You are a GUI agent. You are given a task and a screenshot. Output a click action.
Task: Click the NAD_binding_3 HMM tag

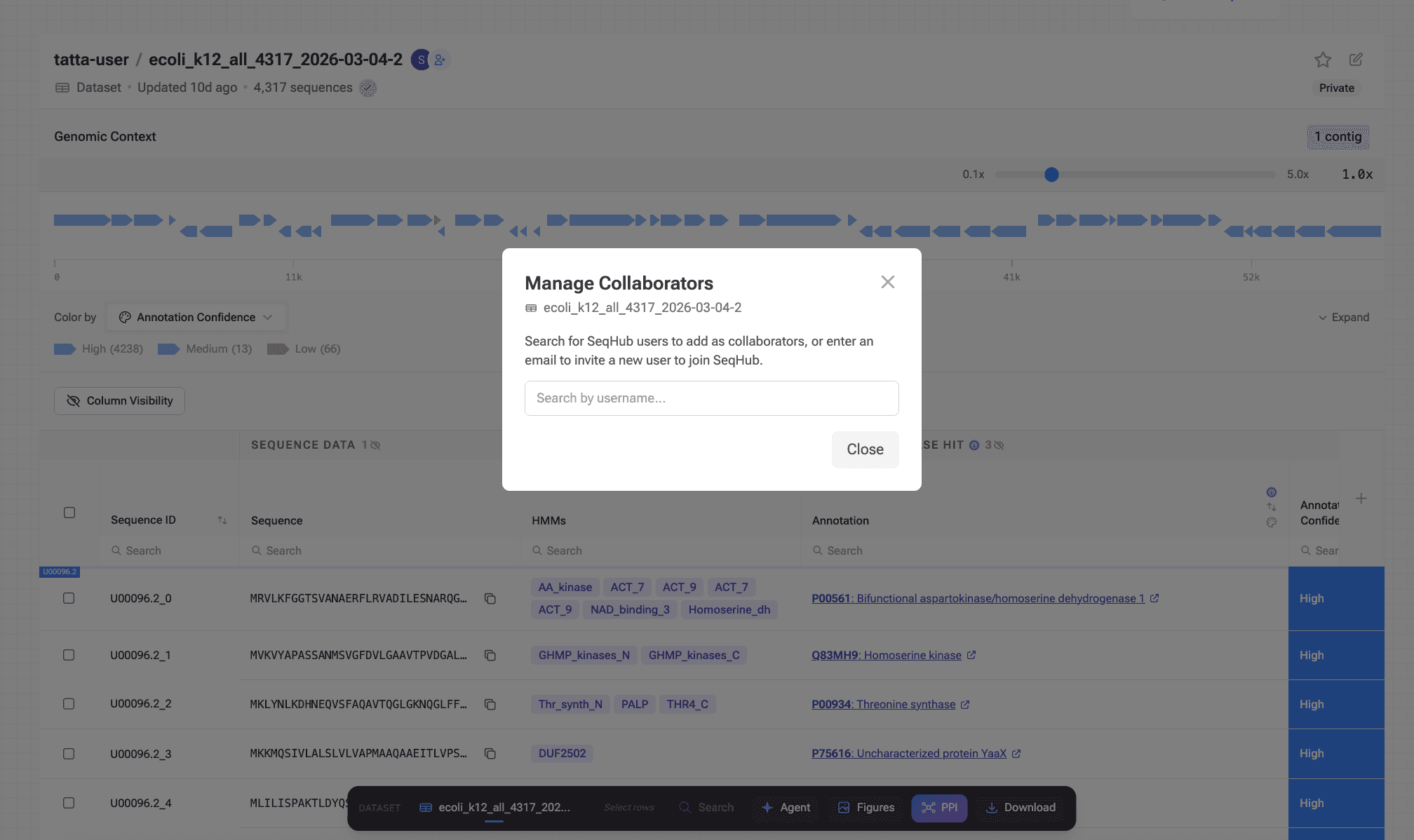click(630, 610)
